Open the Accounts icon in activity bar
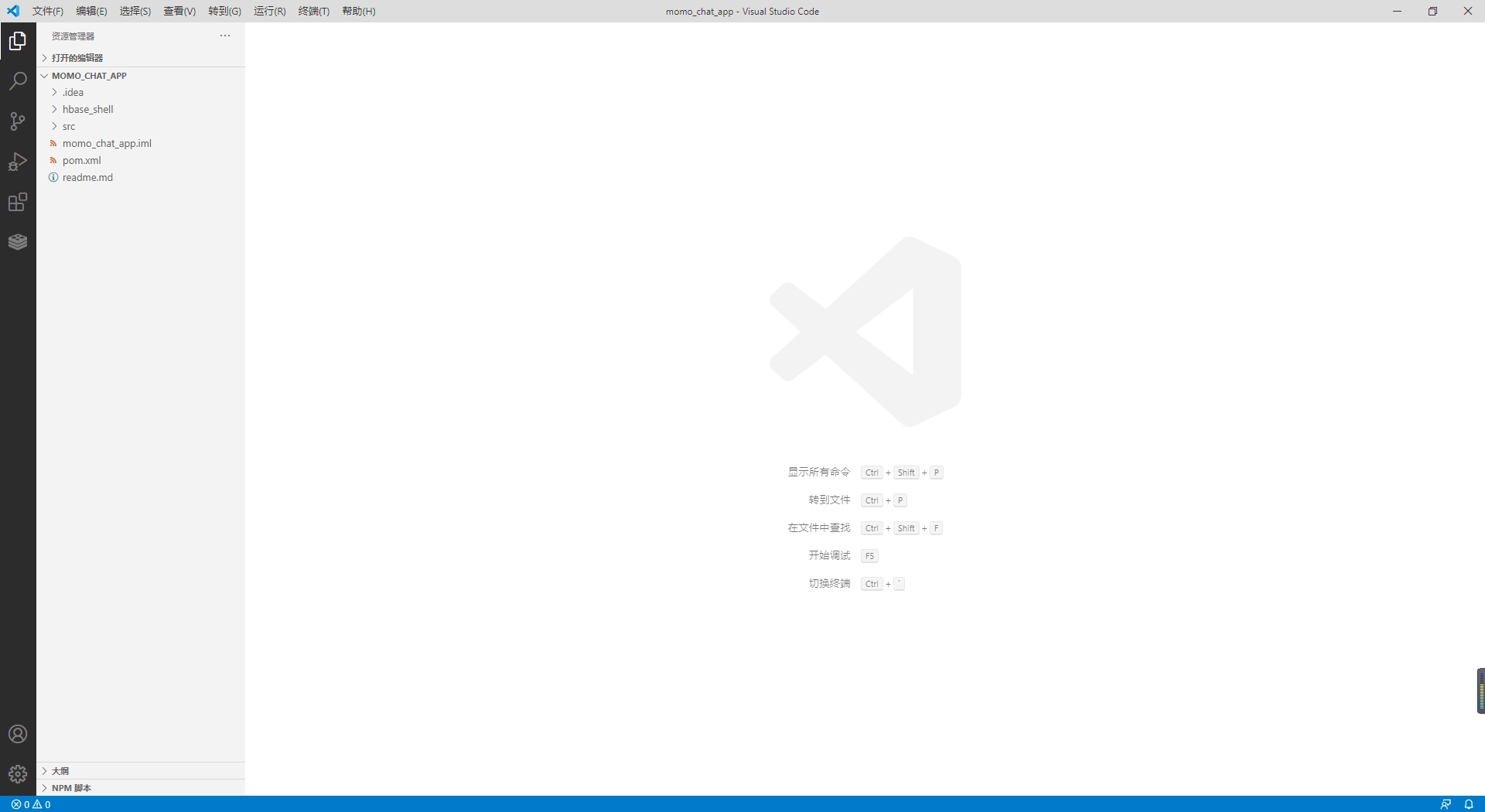The width and height of the screenshot is (1485, 812). point(18,734)
